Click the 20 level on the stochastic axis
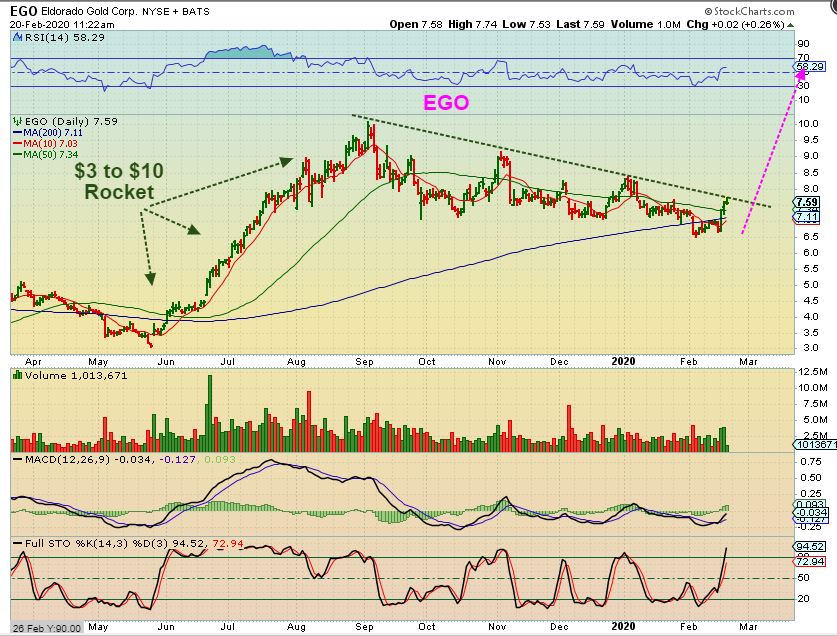 [x=803, y=599]
